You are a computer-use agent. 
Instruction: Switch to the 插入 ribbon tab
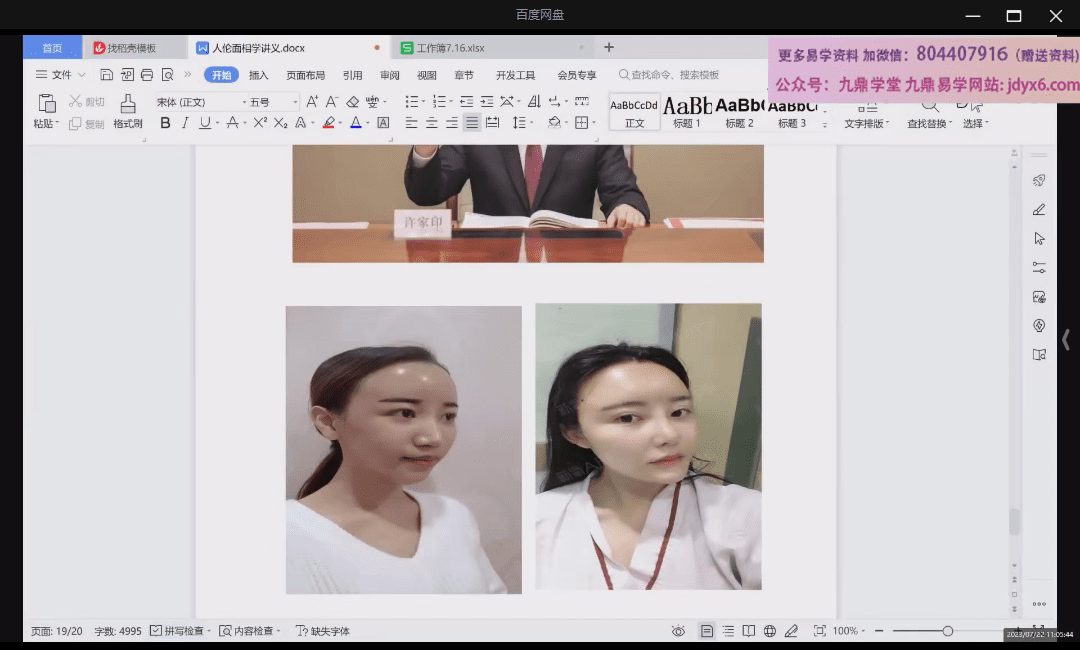259,75
